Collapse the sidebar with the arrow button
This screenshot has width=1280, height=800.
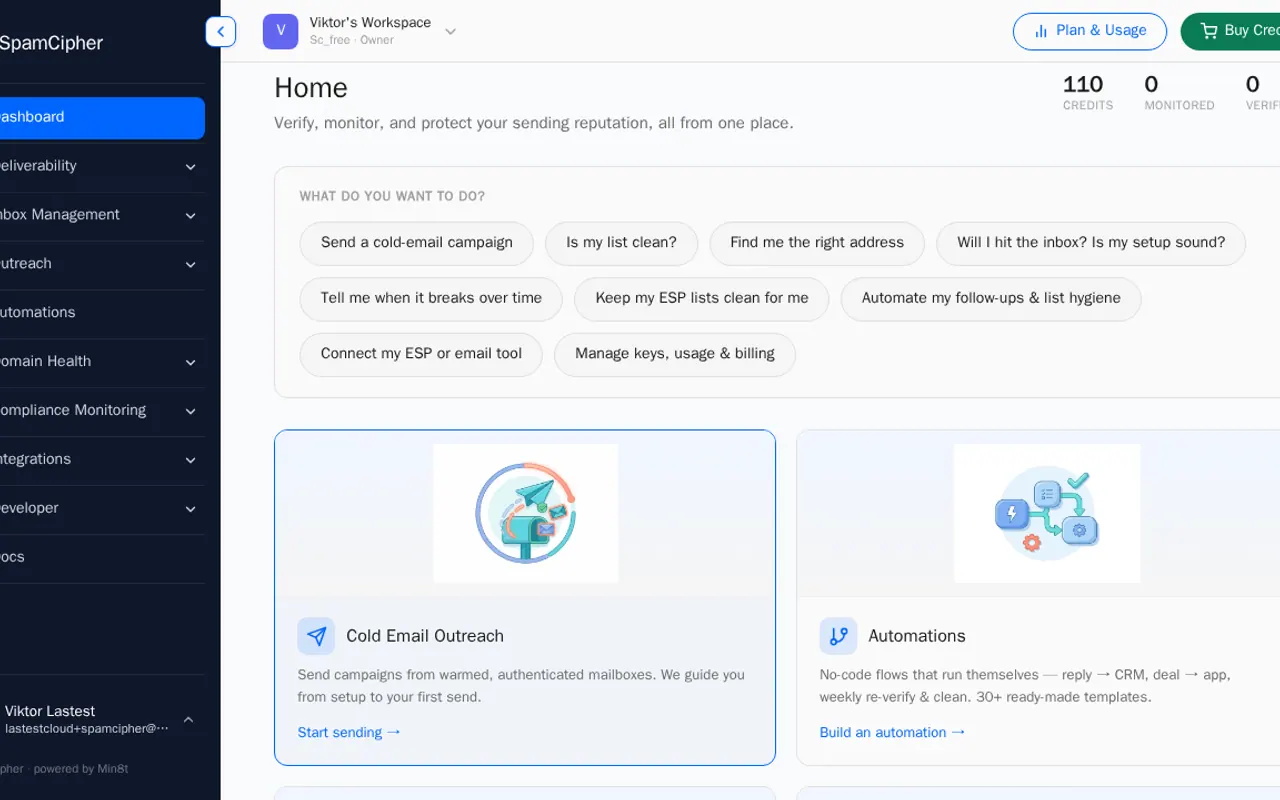coord(220,32)
